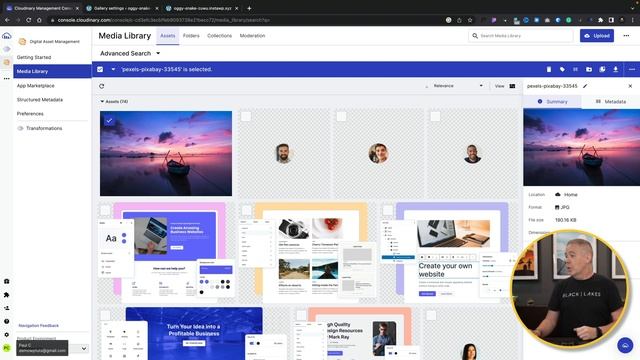Add the selected asset to a collection
This screenshot has height=360, width=640.
[602, 69]
